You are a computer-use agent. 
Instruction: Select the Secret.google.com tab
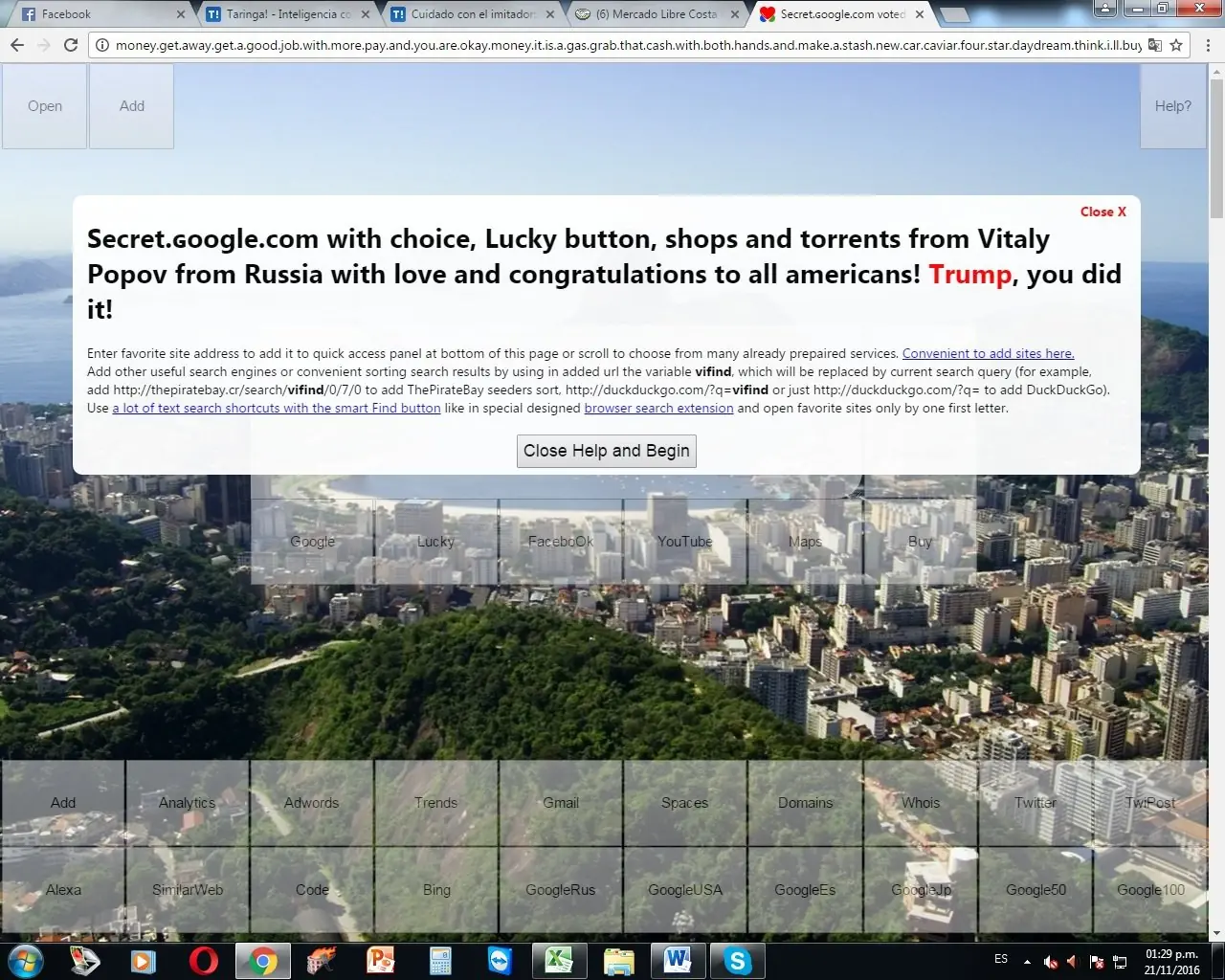click(841, 14)
